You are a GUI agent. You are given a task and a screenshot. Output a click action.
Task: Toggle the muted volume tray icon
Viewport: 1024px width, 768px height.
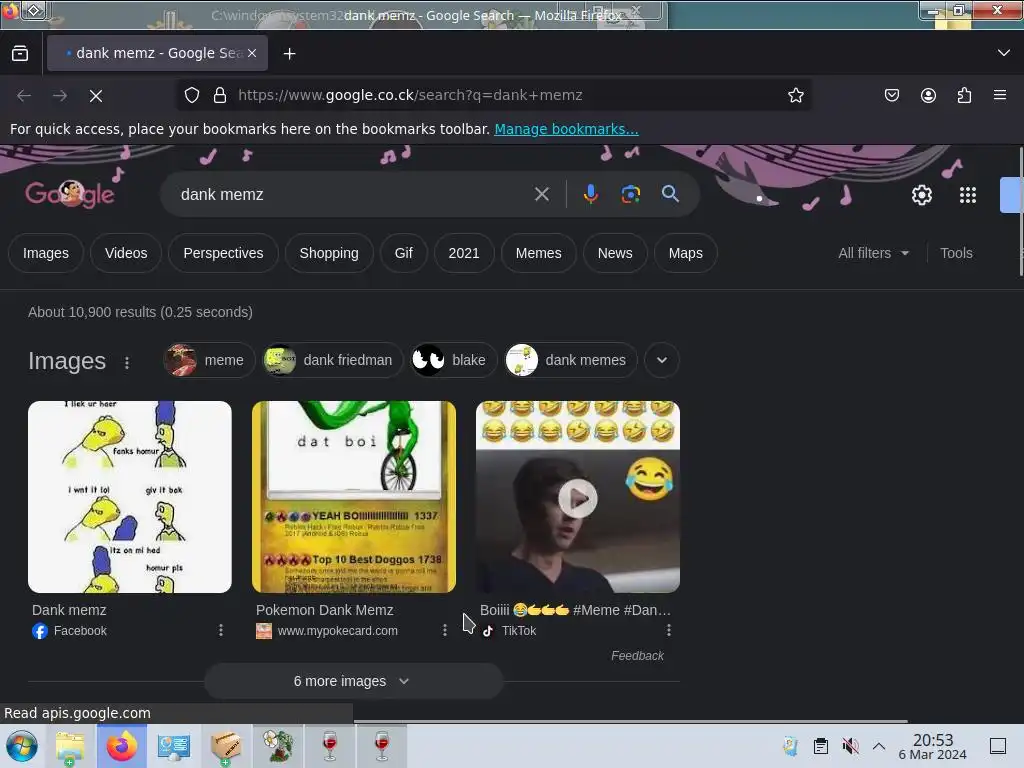850,746
